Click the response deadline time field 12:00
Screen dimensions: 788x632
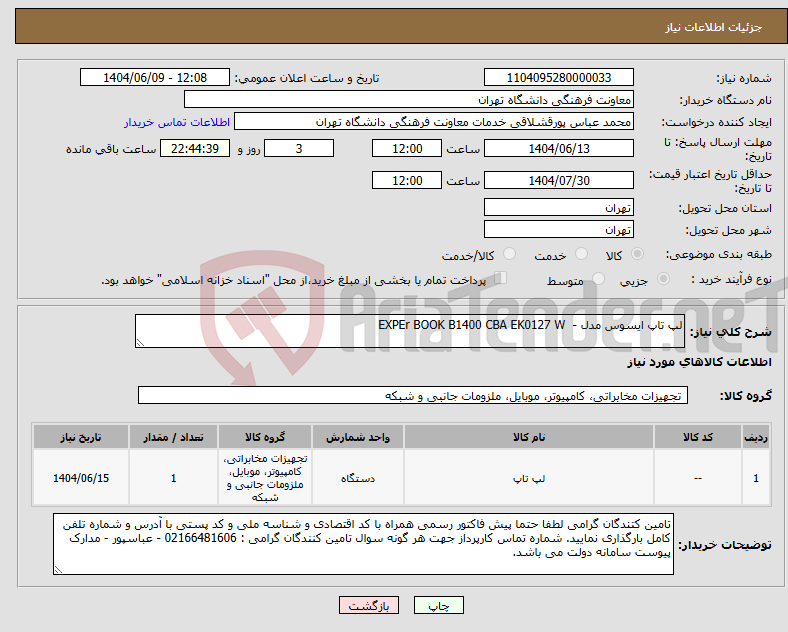tap(407, 148)
